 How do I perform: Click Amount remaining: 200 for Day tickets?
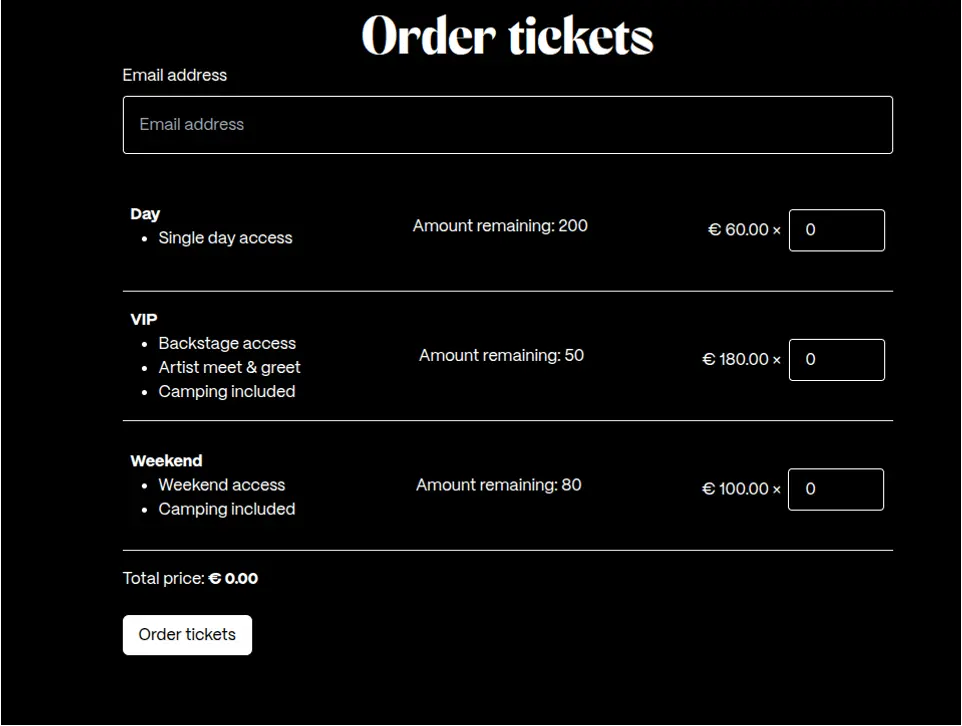(500, 226)
